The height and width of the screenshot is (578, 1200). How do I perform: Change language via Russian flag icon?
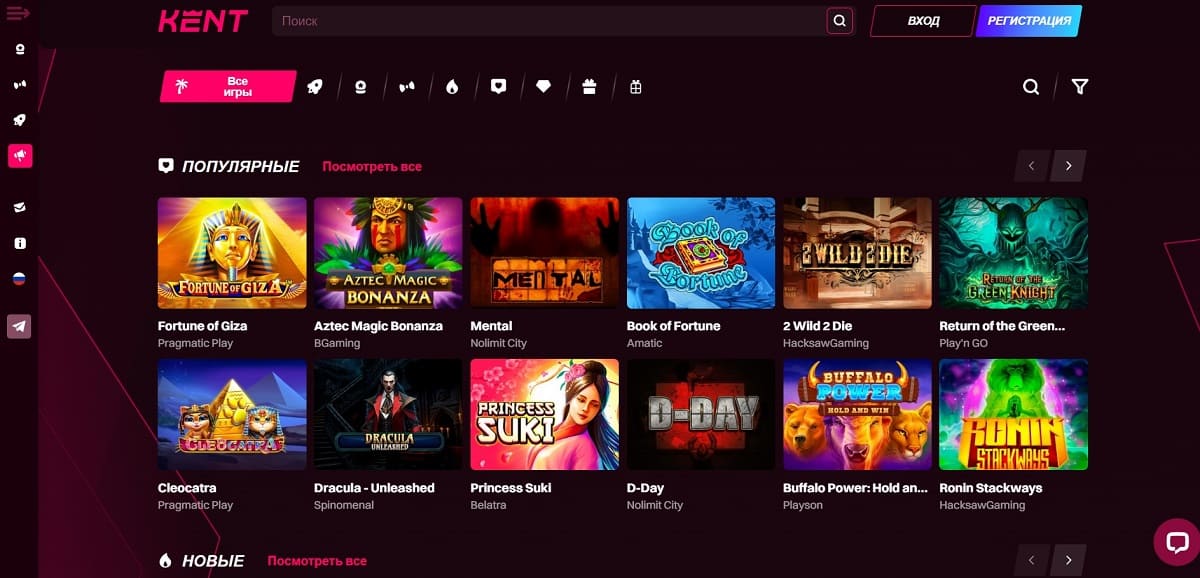(20, 279)
